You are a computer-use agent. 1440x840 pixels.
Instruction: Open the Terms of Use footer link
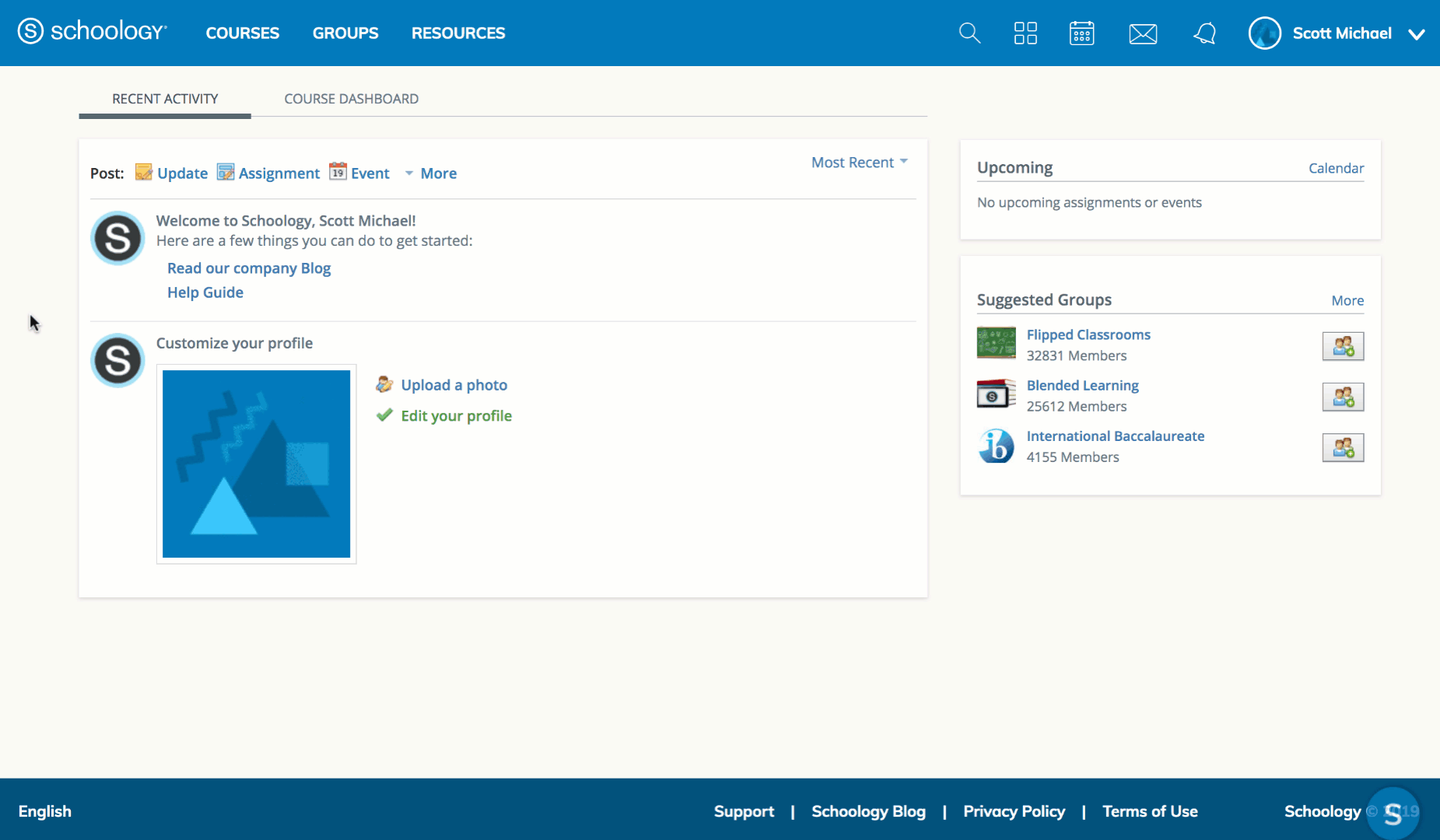(x=1150, y=811)
